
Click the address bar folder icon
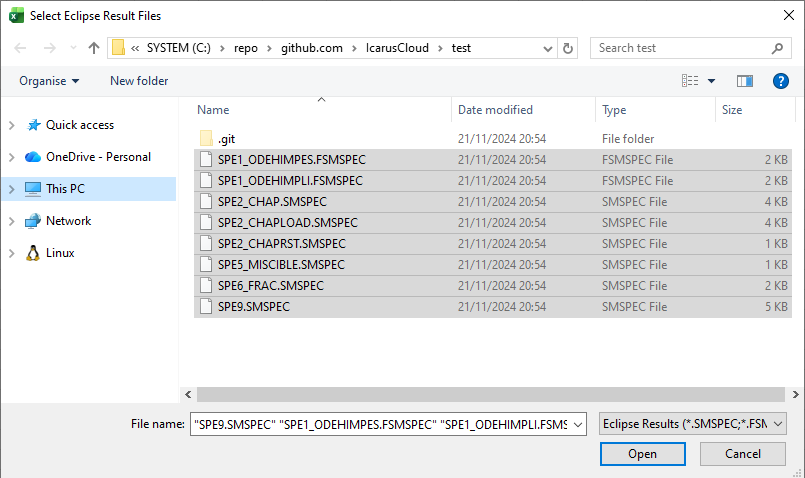(x=118, y=48)
